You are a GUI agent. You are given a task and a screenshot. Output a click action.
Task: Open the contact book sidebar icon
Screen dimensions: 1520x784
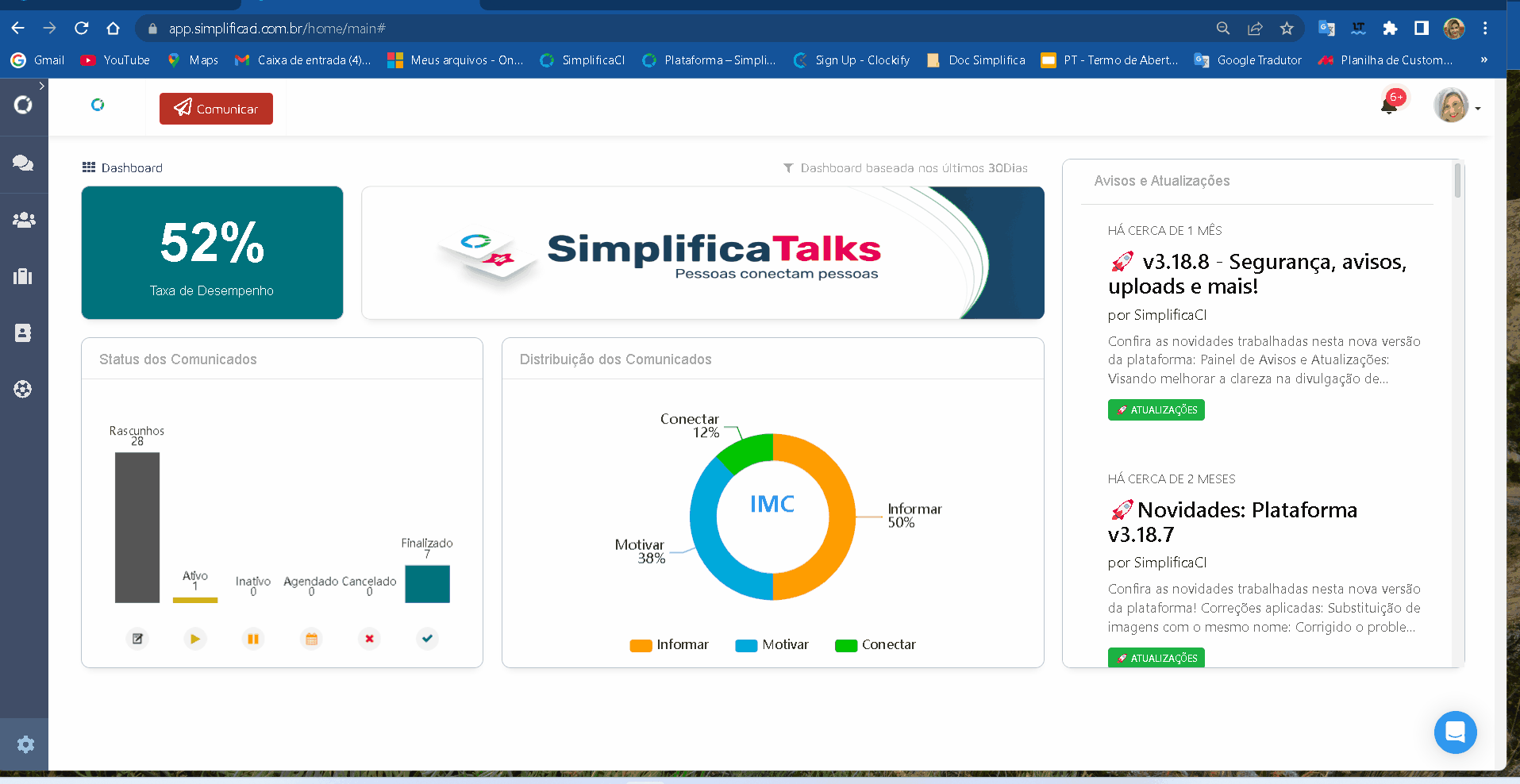[23, 333]
